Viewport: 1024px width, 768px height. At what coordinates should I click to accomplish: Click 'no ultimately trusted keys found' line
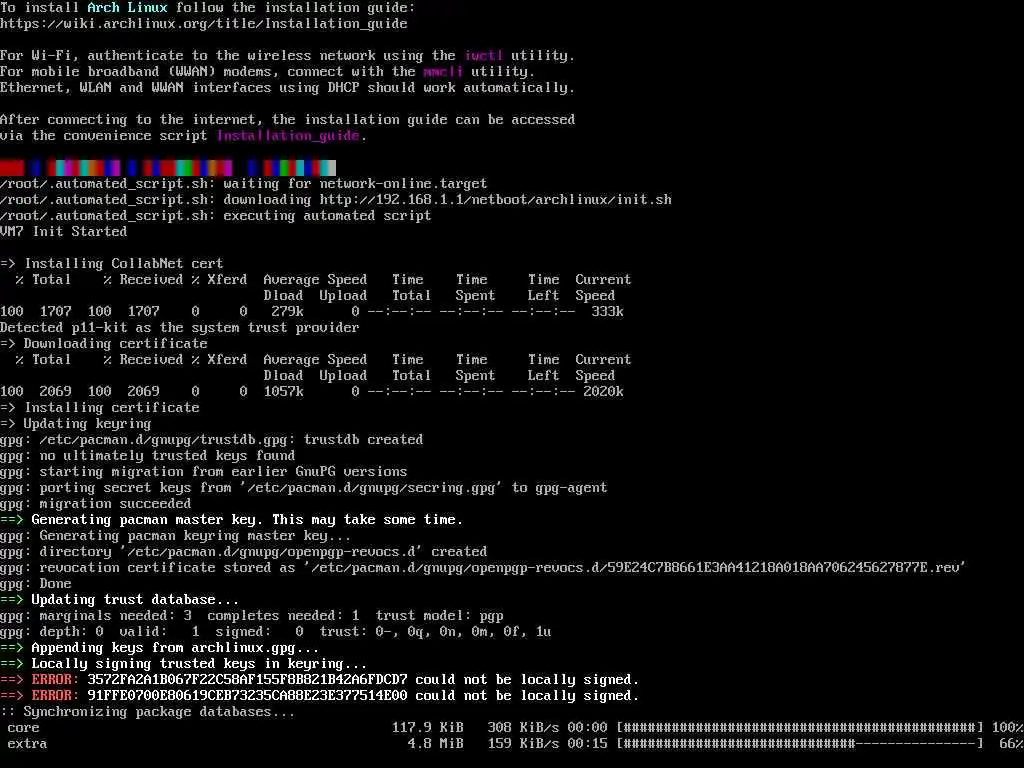tap(148, 456)
